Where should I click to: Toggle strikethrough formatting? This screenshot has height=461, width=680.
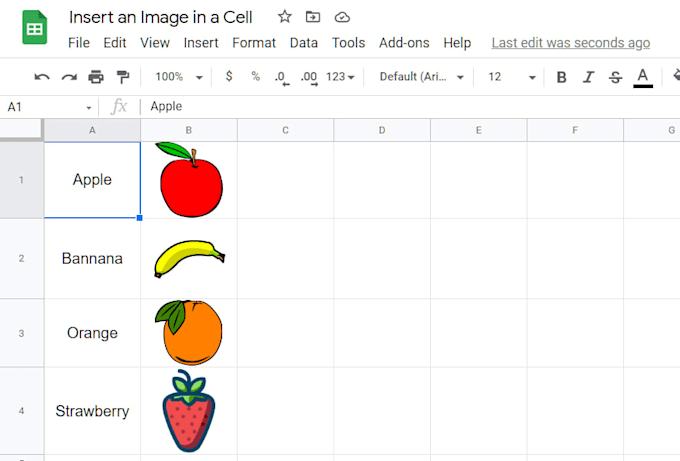pos(615,78)
